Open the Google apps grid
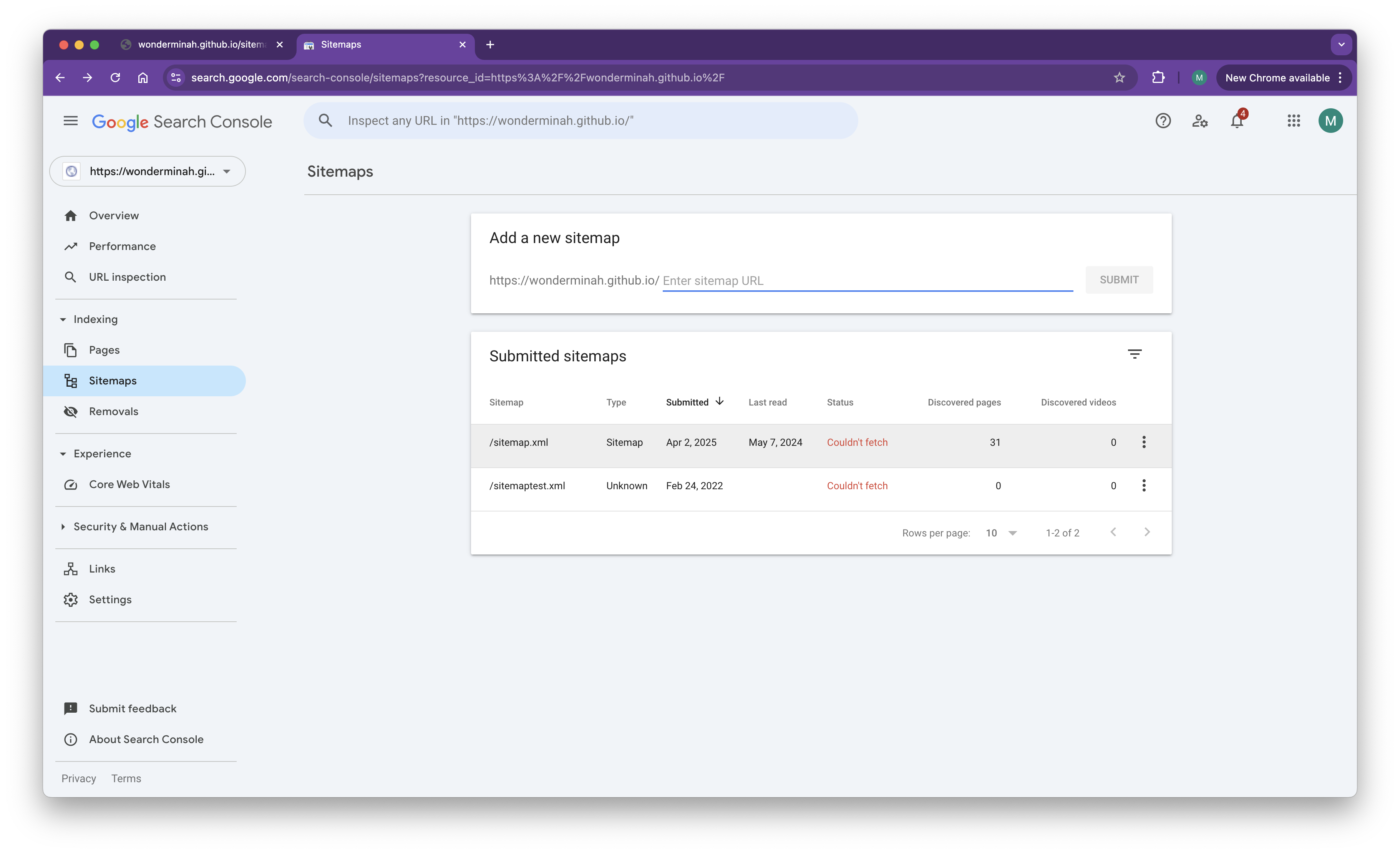The image size is (1400, 854). (x=1294, y=121)
